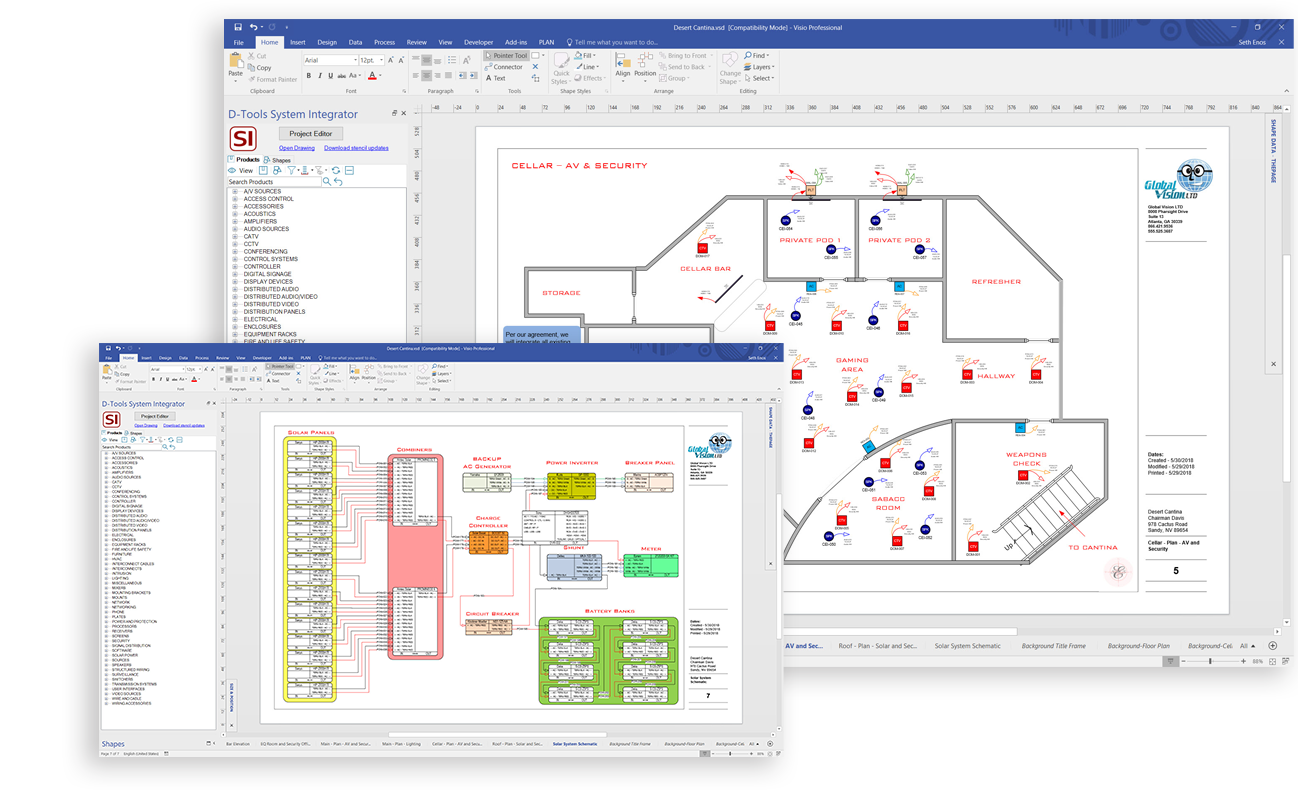Screen dimensions: 1298x793
Task: Open Arial font name dropdown in back window
Action: pyautogui.click(x=356, y=60)
